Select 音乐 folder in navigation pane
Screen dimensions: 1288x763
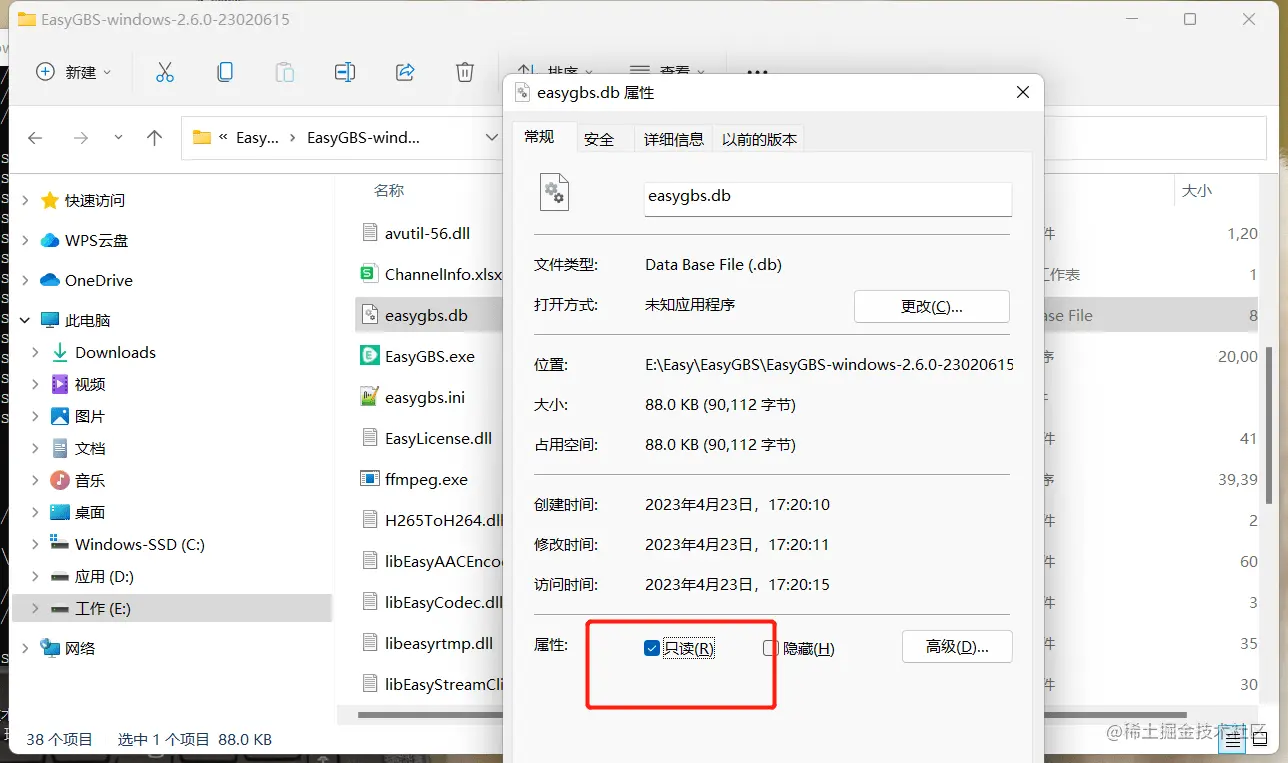coord(90,480)
